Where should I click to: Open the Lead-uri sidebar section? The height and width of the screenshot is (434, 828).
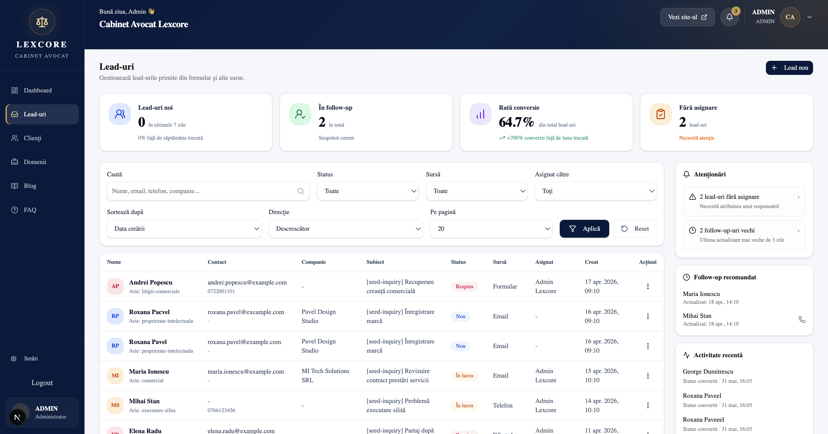tap(42, 114)
